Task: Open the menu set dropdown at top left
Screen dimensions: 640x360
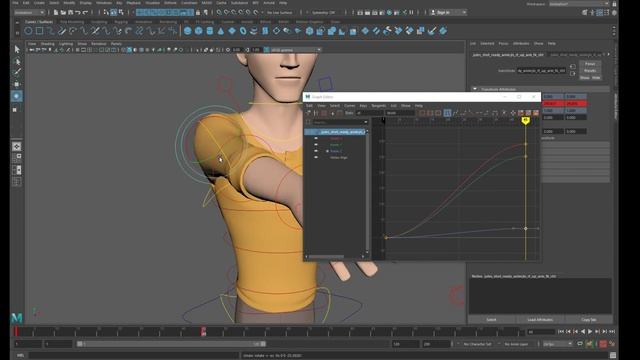Action: tap(29, 13)
